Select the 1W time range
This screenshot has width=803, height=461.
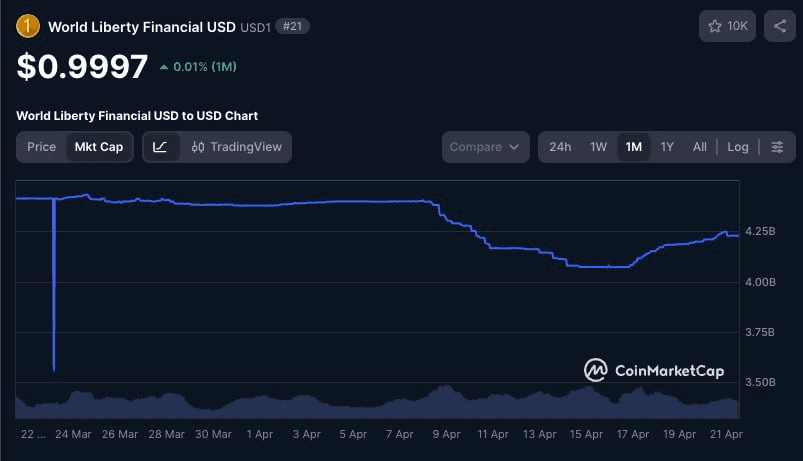pos(598,147)
